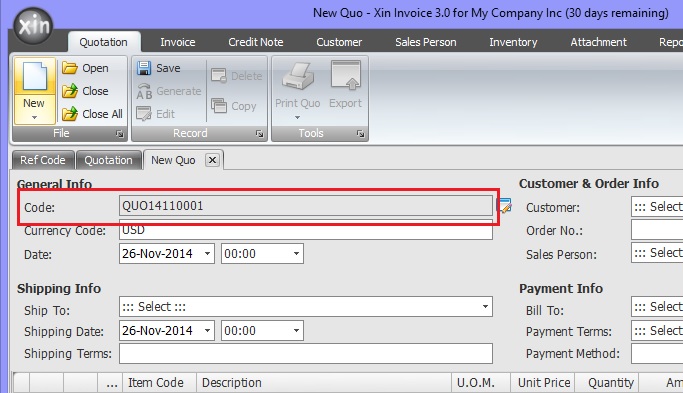Click the edit code icon beside Code field
Screen dimensions: 683x393
tap(504, 206)
